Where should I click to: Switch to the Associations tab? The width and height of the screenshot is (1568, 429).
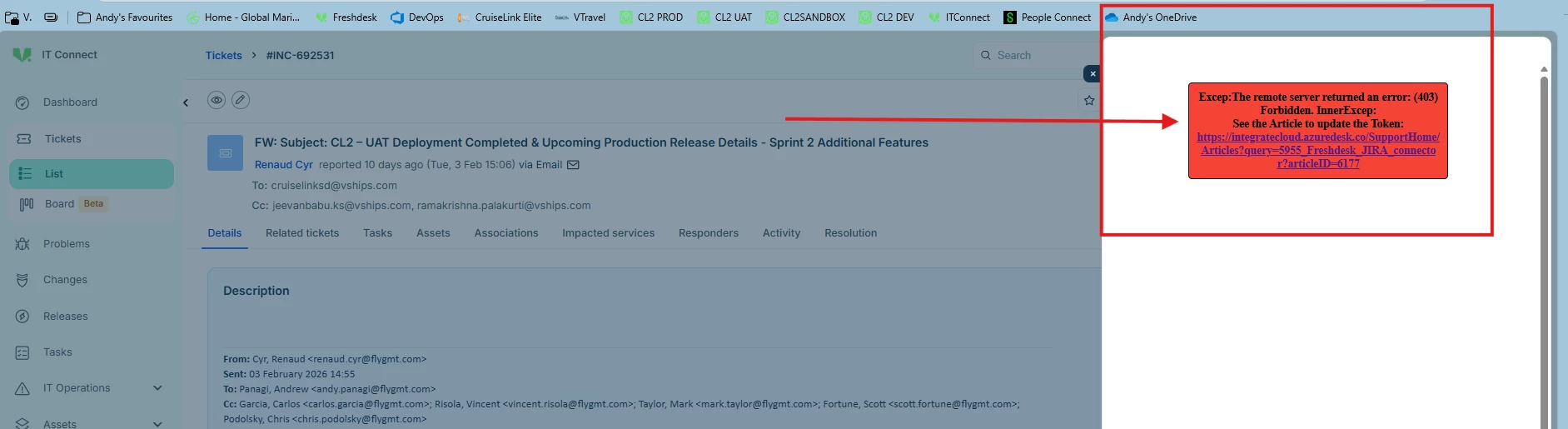click(506, 233)
